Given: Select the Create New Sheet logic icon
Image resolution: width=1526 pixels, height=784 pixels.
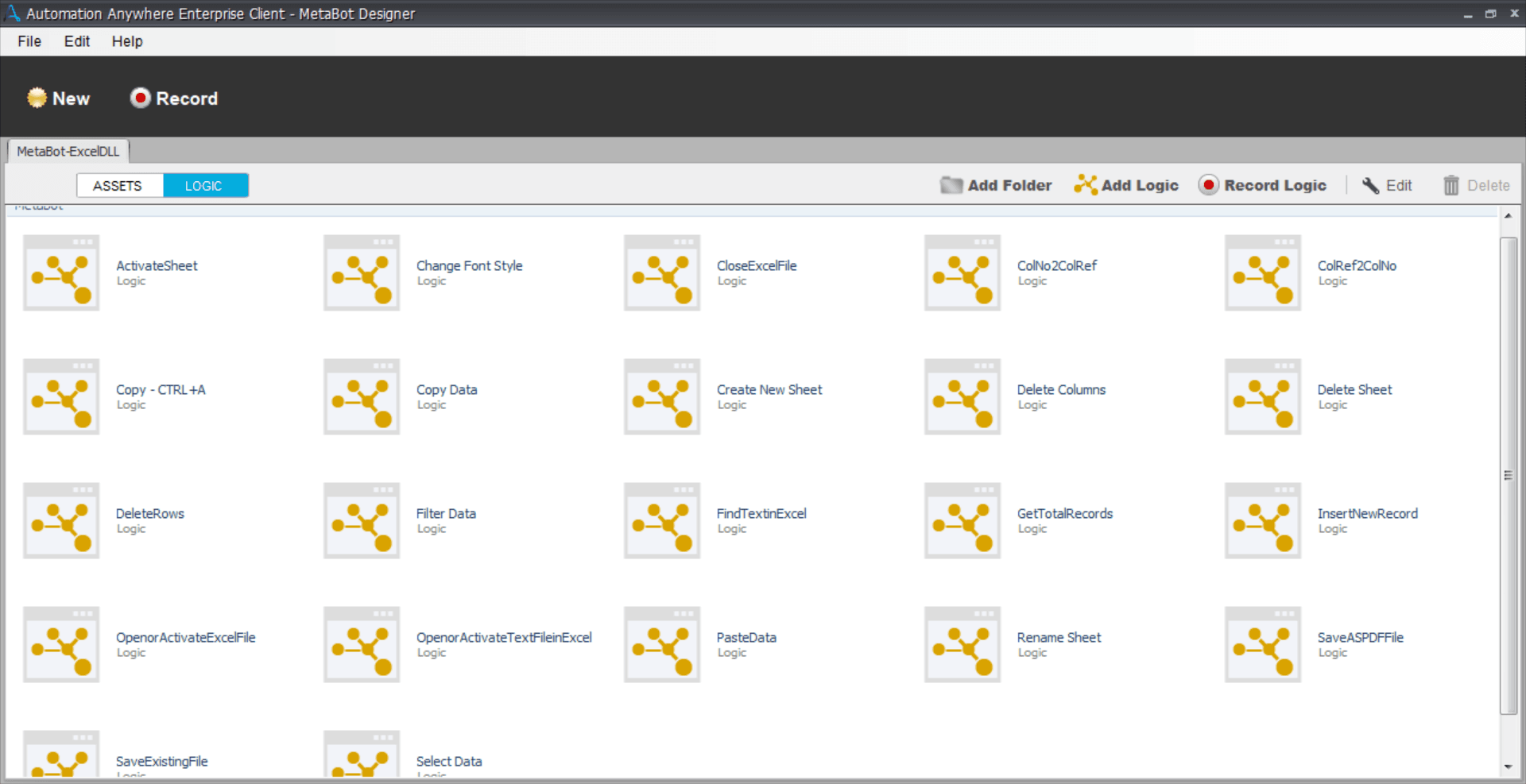Looking at the screenshot, I should [x=662, y=396].
